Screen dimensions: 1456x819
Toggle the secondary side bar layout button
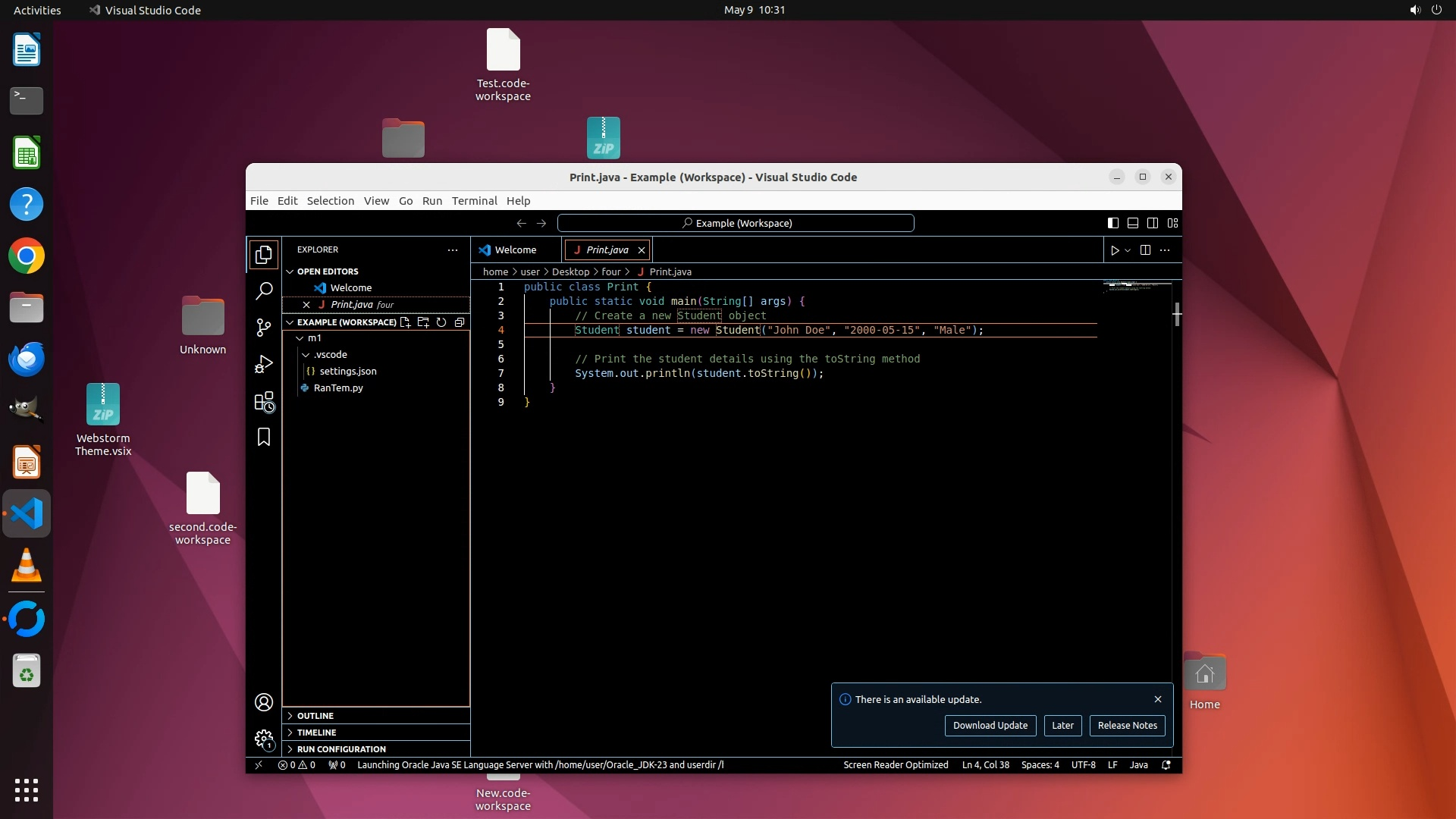coord(1153,223)
